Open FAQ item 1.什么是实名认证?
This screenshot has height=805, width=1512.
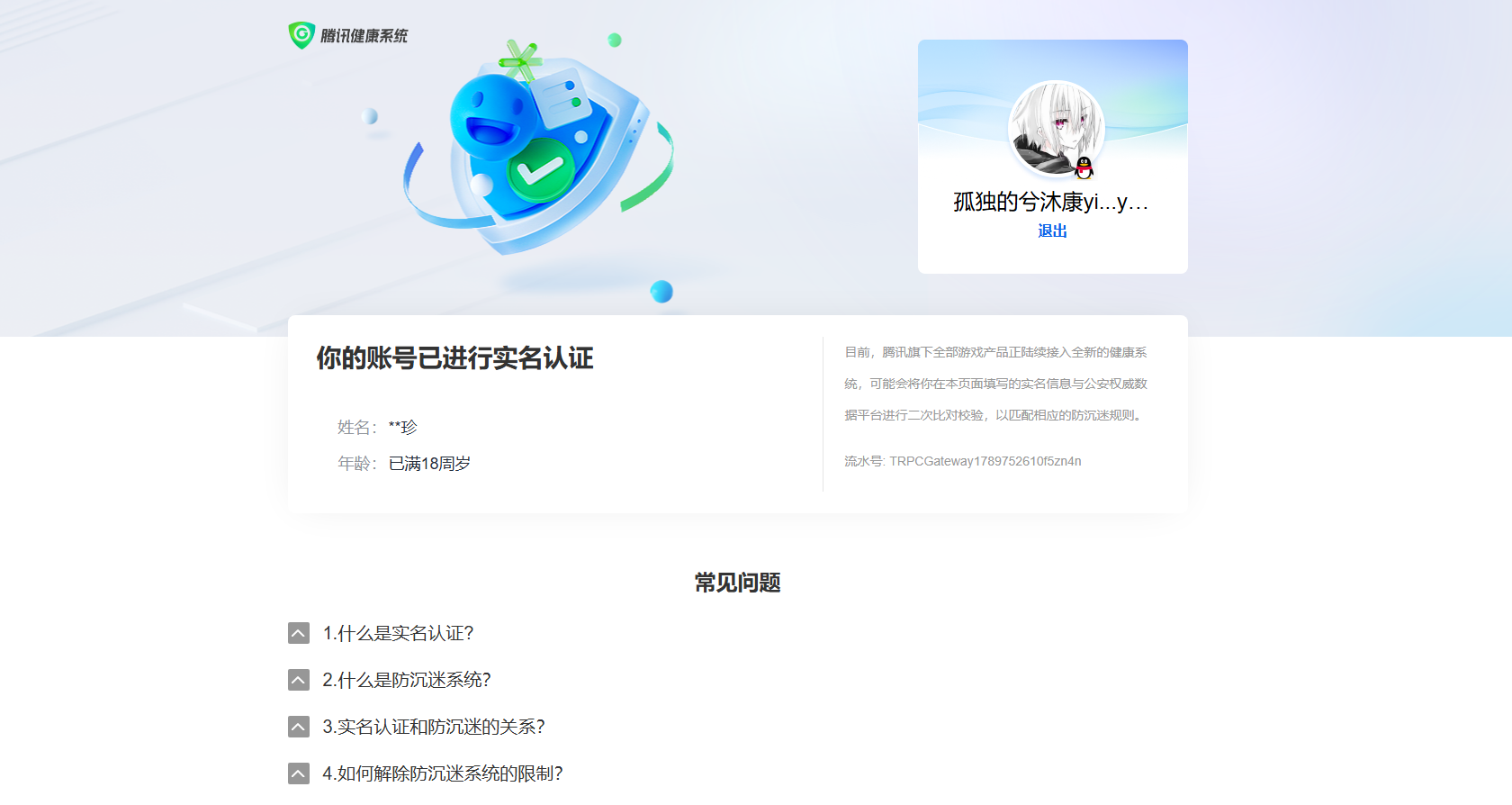pyautogui.click(x=398, y=633)
